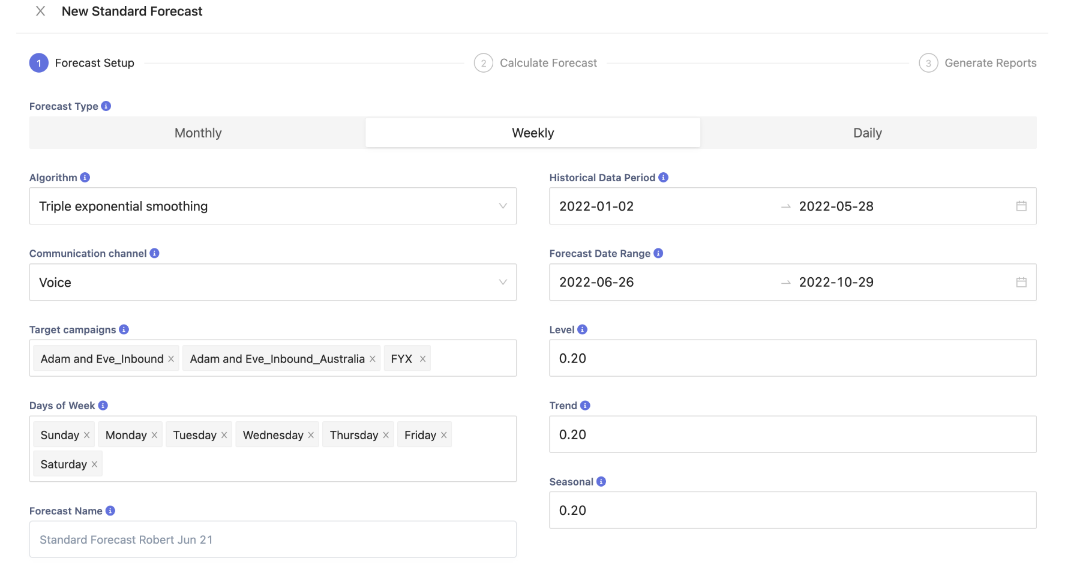Remove the FYX campaign tag
Viewport: 1084px width, 578px height.
(x=422, y=359)
